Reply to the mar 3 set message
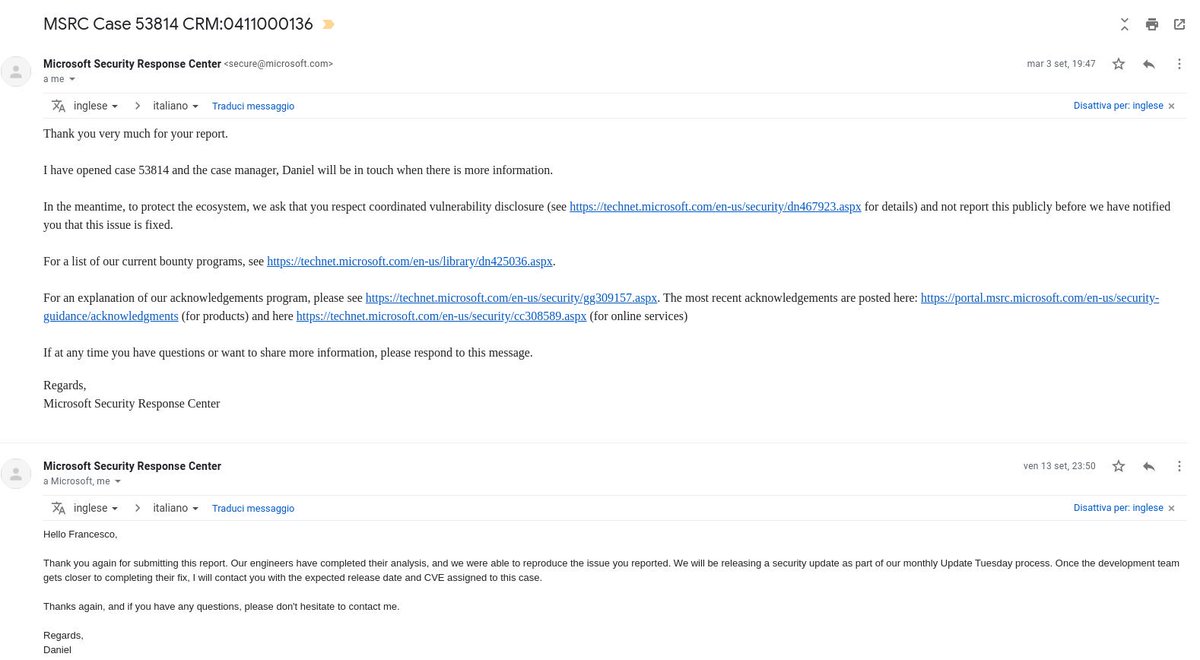 pos(1149,64)
